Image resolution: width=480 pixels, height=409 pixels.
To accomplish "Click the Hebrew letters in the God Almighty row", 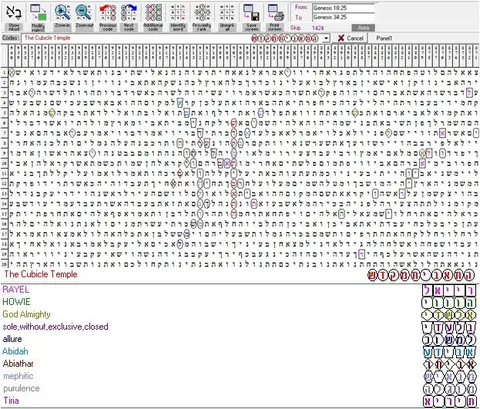I will pos(449,315).
